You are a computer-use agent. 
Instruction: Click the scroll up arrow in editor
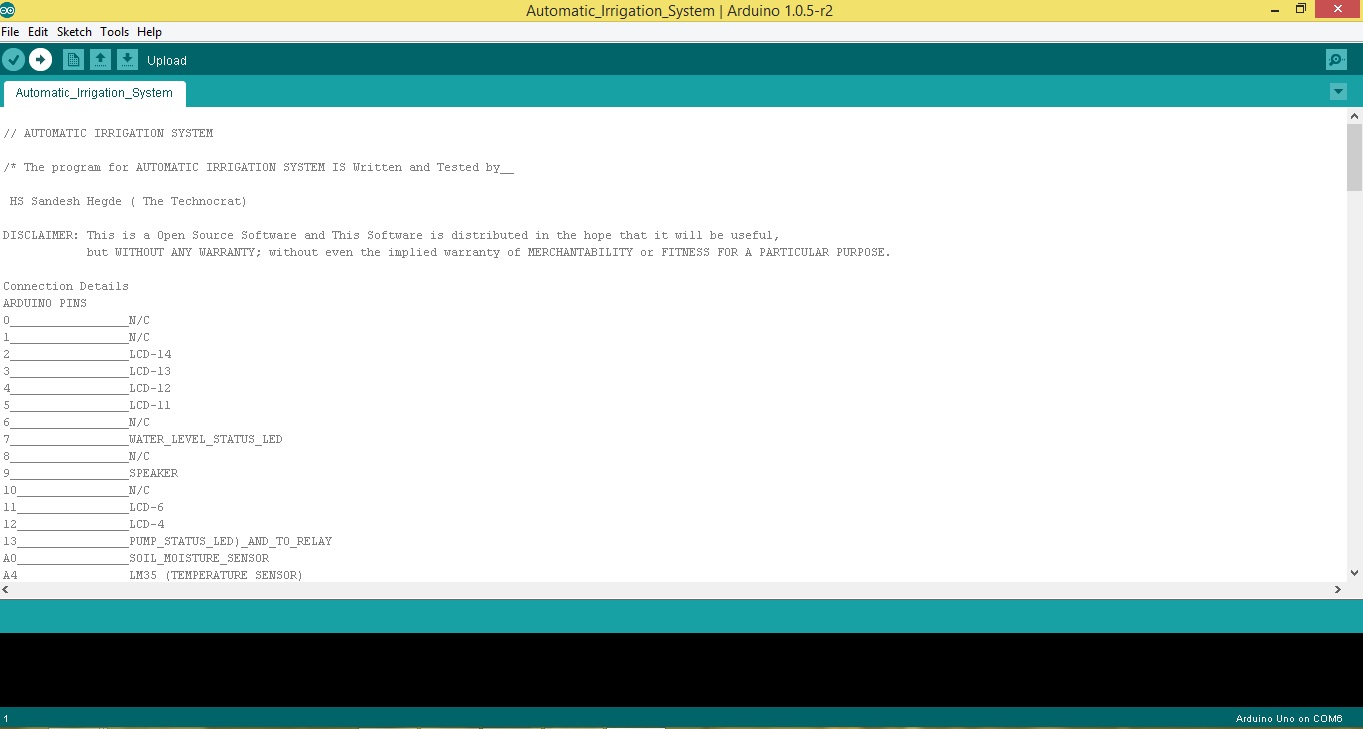coord(1355,116)
